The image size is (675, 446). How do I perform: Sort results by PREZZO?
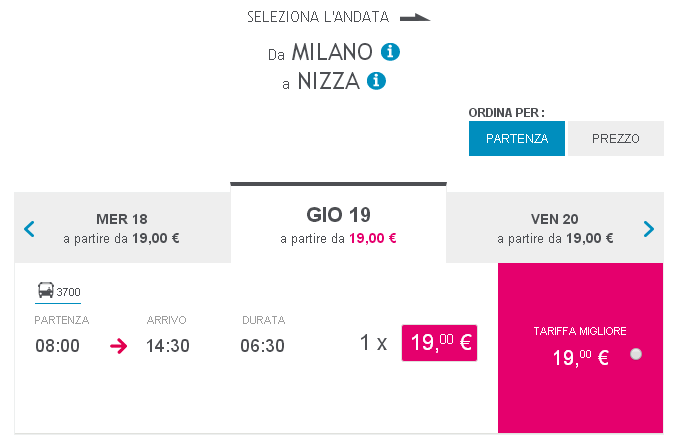point(616,138)
